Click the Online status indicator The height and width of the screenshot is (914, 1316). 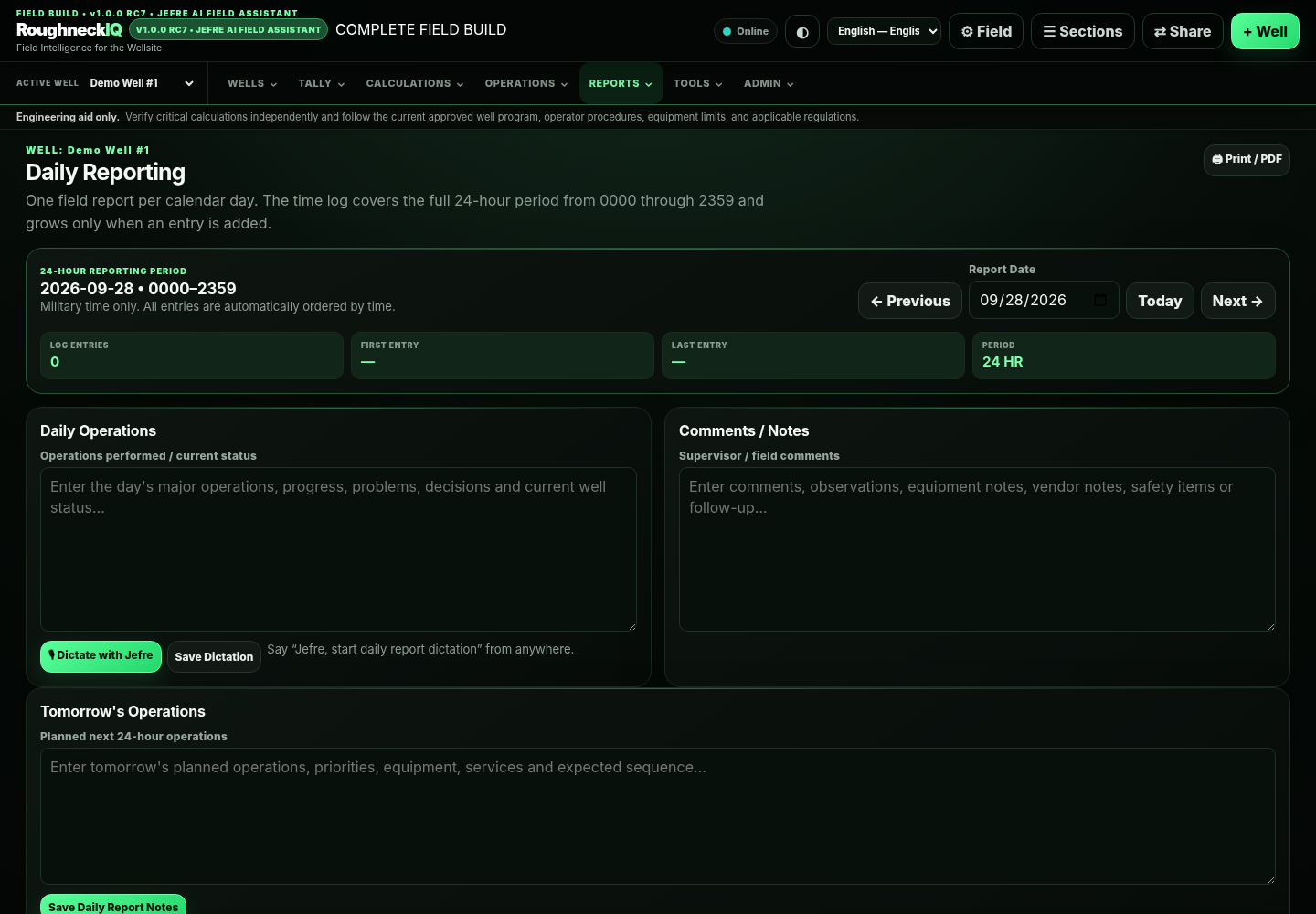coord(746,31)
